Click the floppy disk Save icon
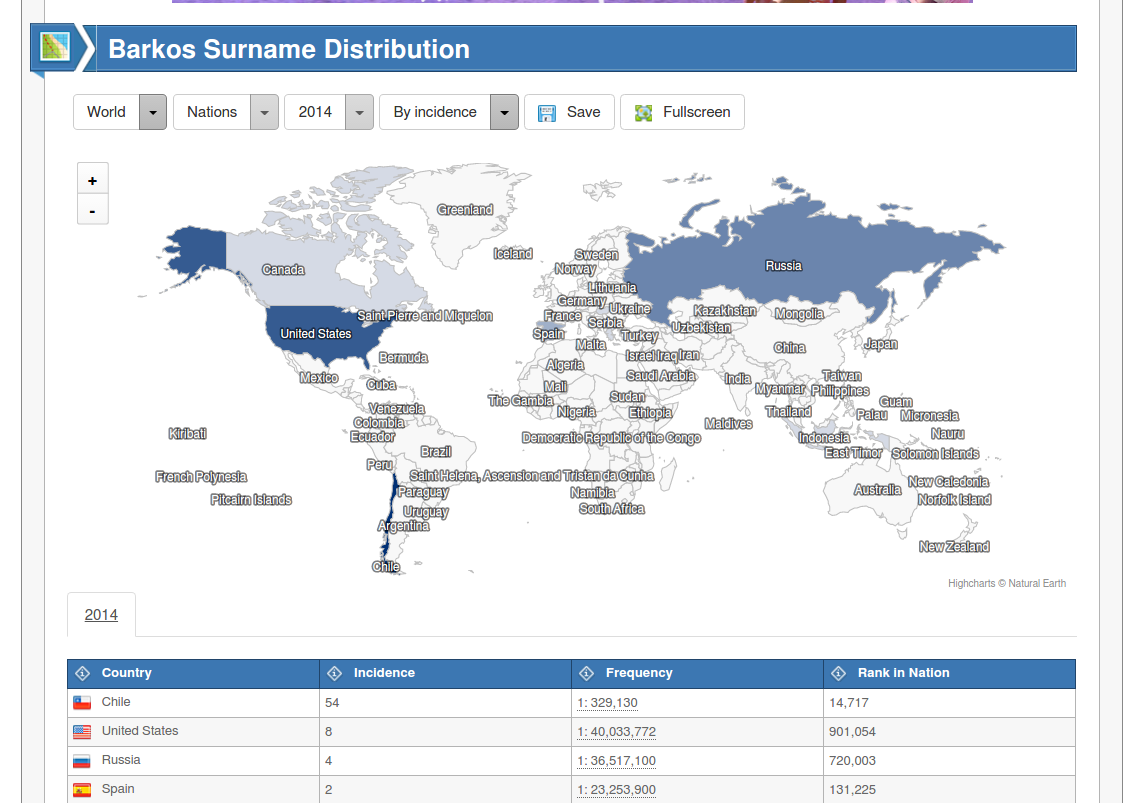Screen dimensions: 1137x803 (547, 113)
